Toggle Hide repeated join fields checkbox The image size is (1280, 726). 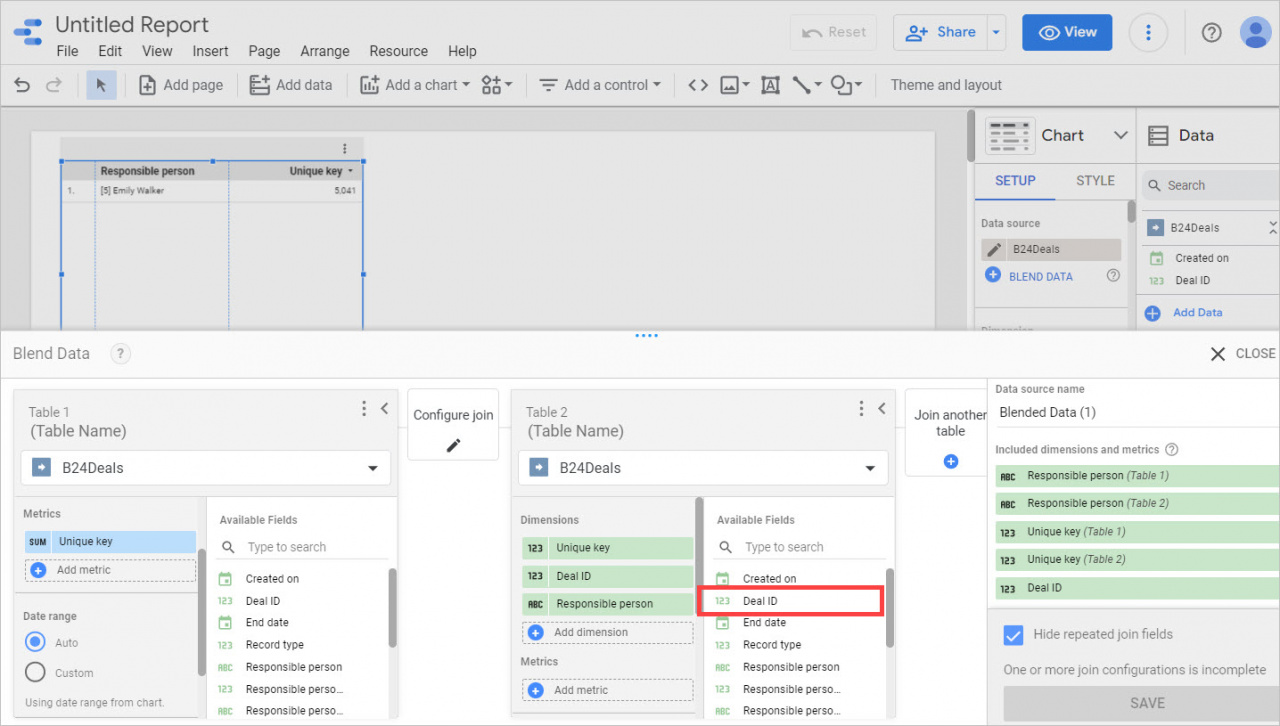[1014, 635]
